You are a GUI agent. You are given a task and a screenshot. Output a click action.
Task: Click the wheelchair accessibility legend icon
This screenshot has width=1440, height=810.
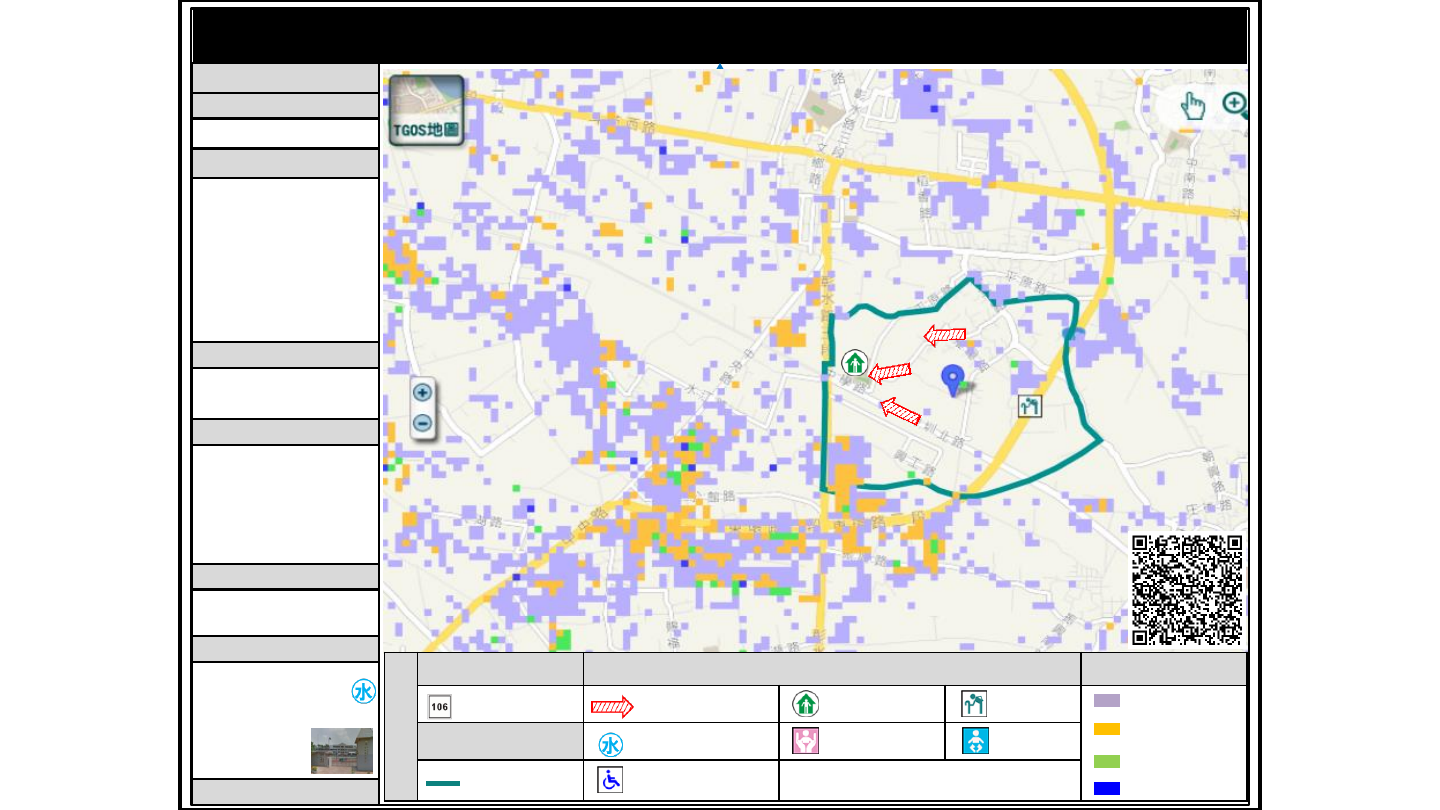pos(610,780)
